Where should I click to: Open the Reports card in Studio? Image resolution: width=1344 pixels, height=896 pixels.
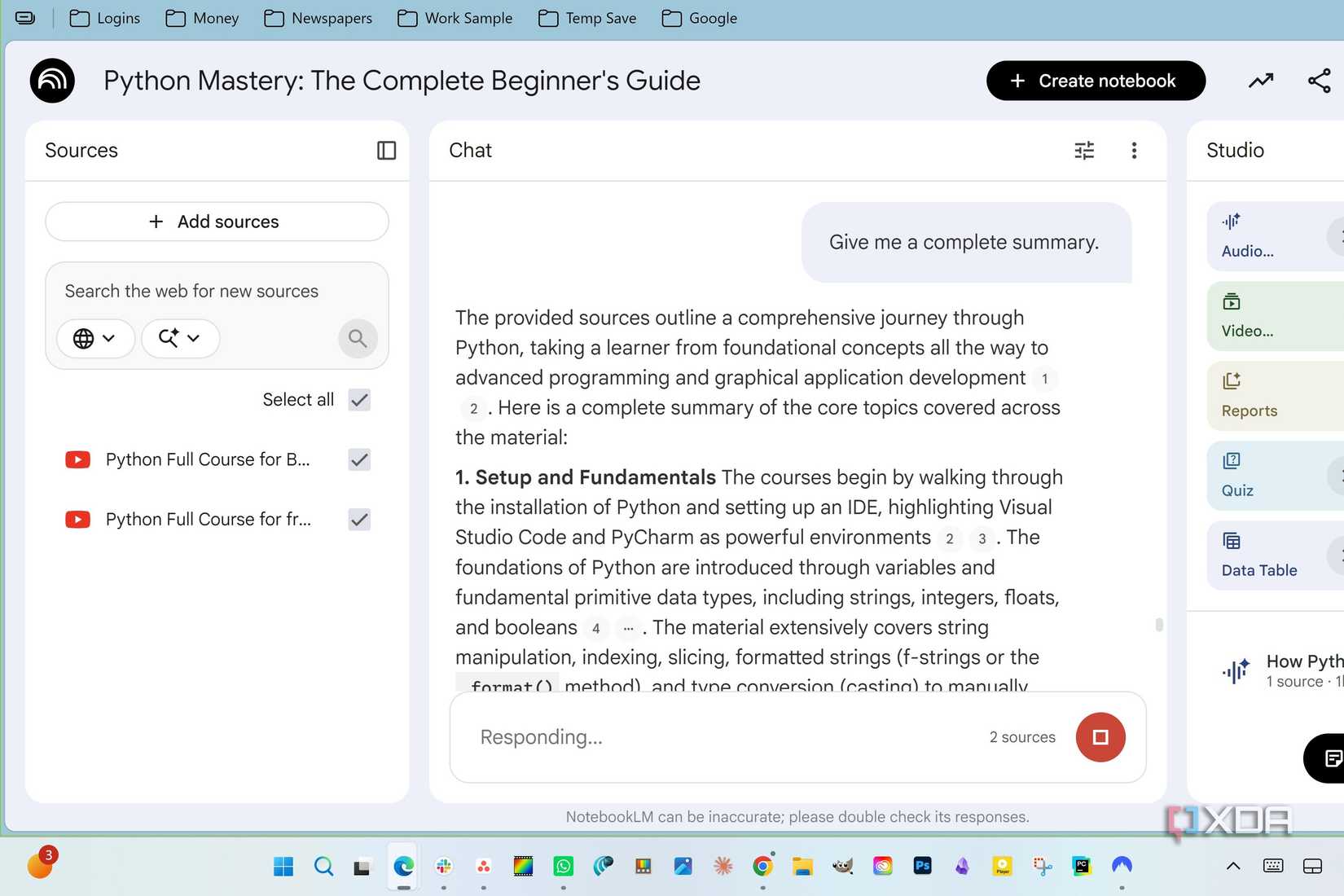tap(1275, 396)
